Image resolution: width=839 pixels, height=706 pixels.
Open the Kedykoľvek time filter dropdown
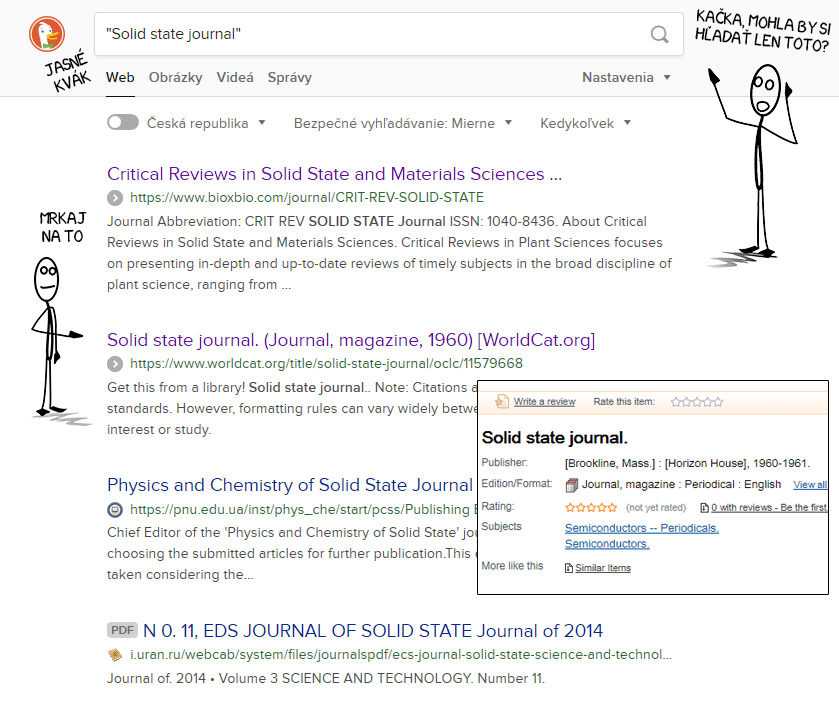pyautogui.click(x=585, y=123)
